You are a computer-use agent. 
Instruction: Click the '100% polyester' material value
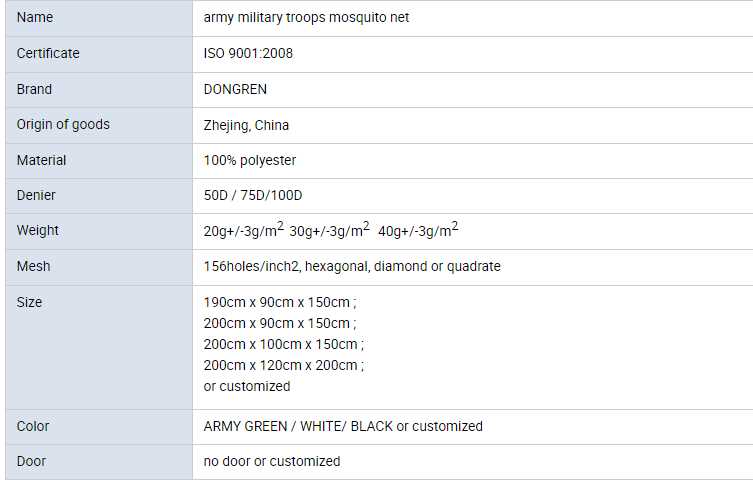[x=250, y=160]
